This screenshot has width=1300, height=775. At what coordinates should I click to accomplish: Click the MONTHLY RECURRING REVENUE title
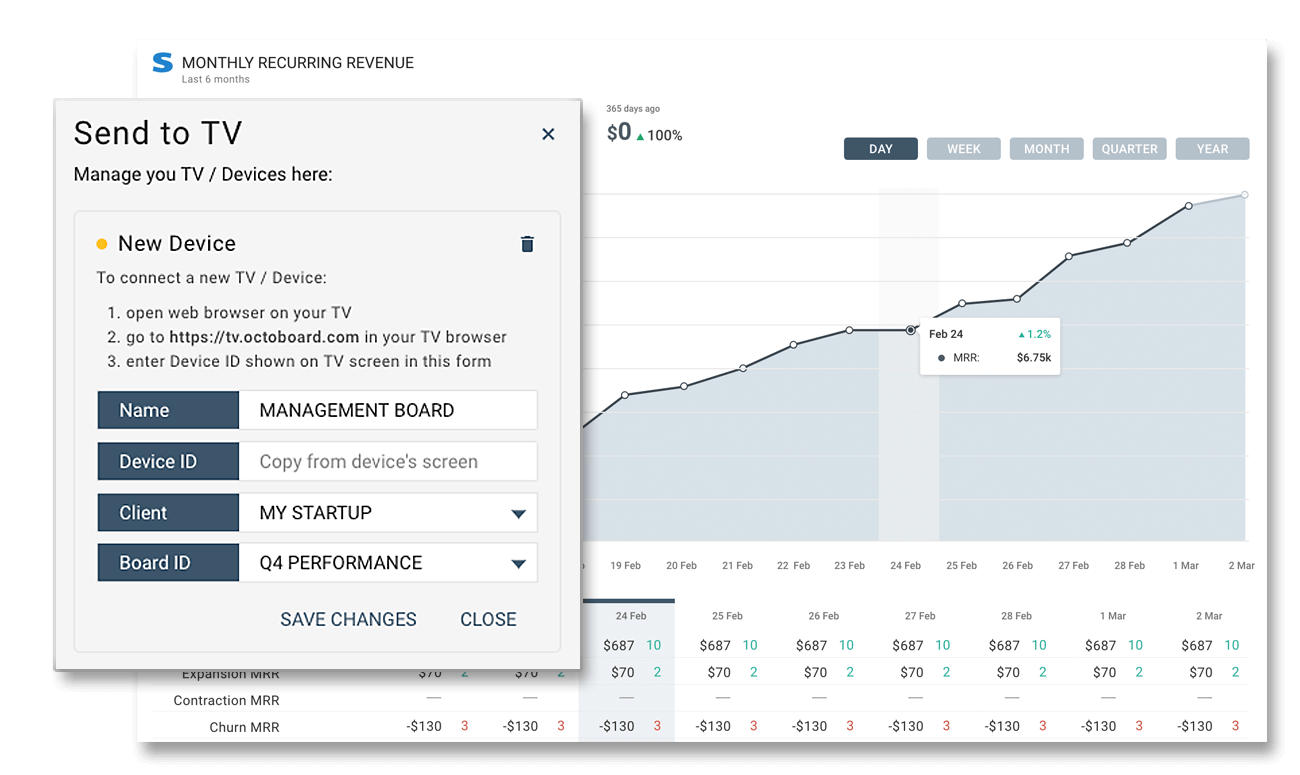tap(298, 63)
